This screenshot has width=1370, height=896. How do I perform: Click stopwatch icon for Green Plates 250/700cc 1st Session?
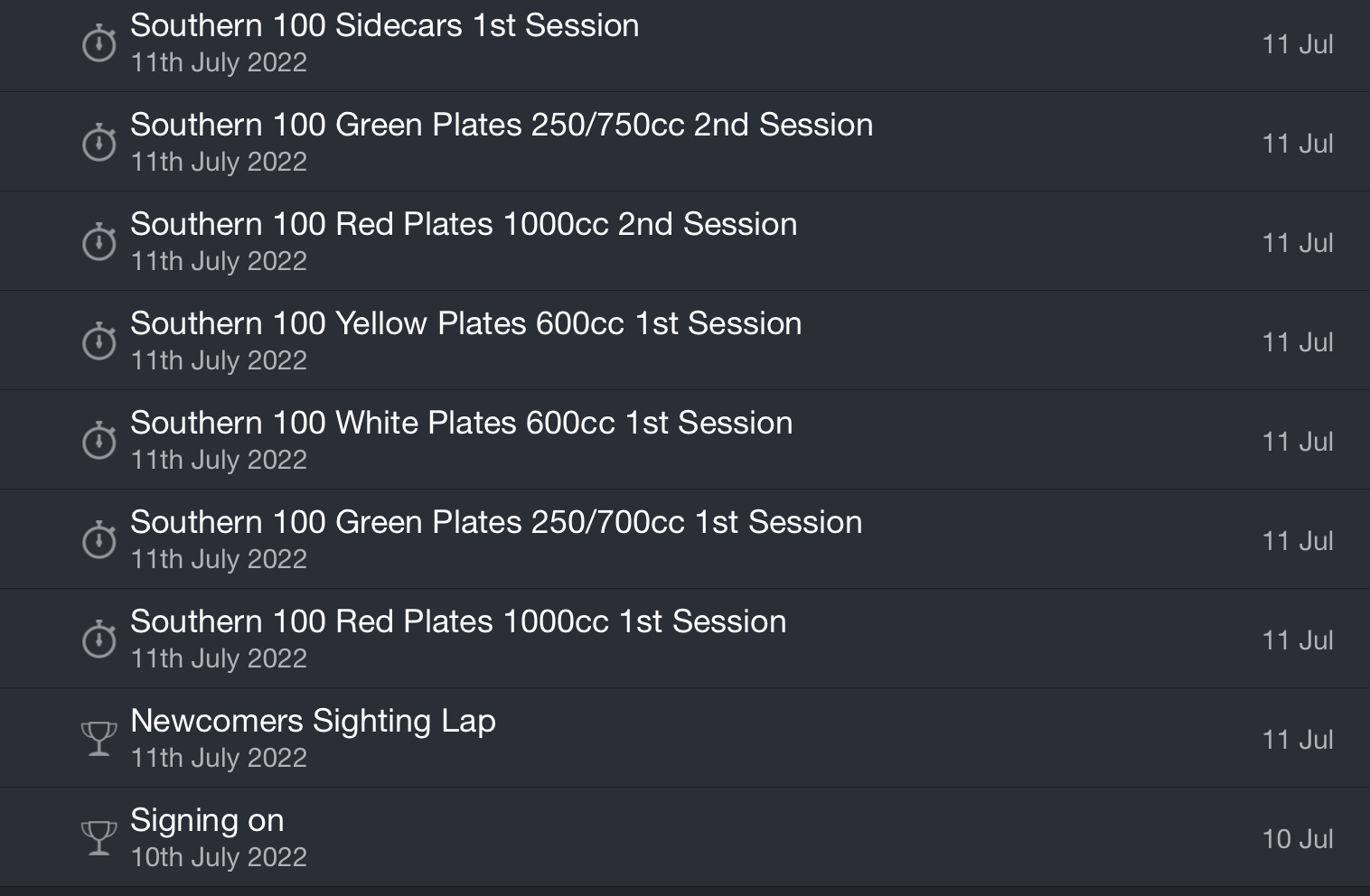click(99, 540)
